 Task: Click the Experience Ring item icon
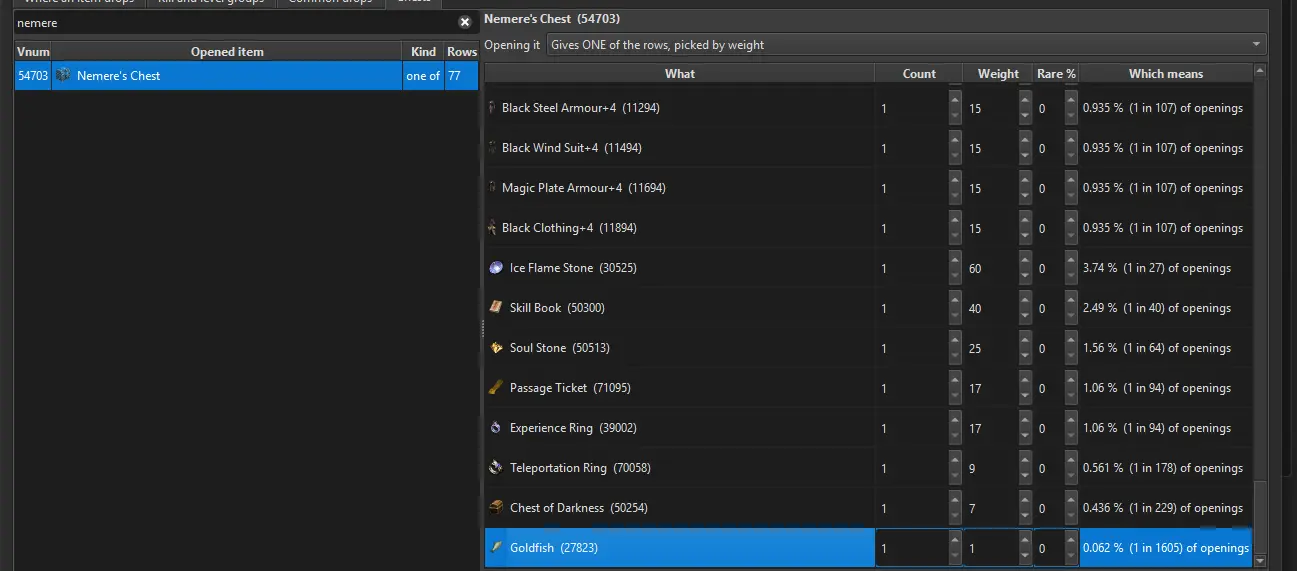(x=496, y=427)
